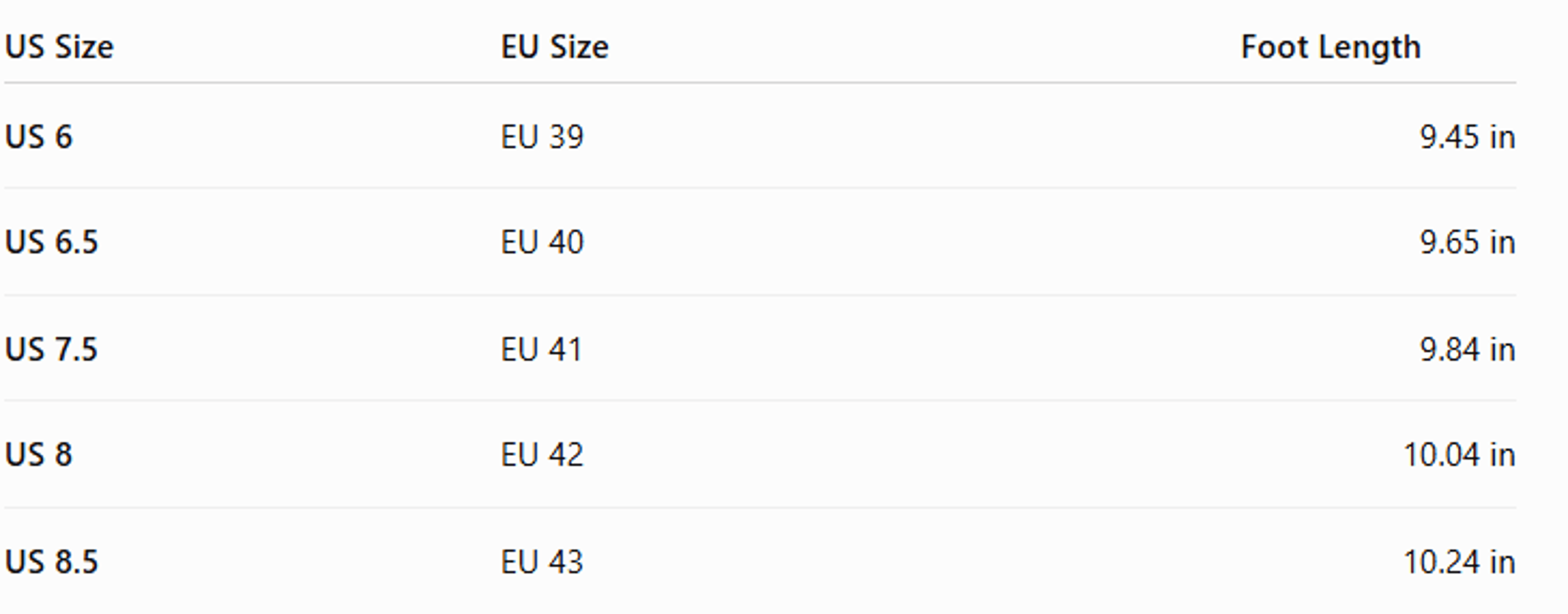Select the US 8.5 row label

coord(52,562)
